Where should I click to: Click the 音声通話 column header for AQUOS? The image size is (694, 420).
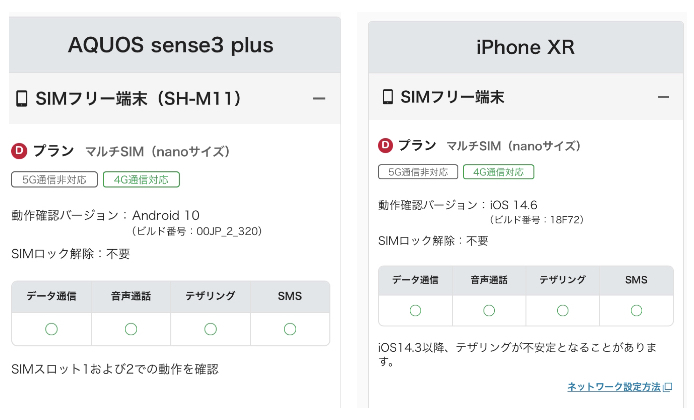click(x=131, y=296)
